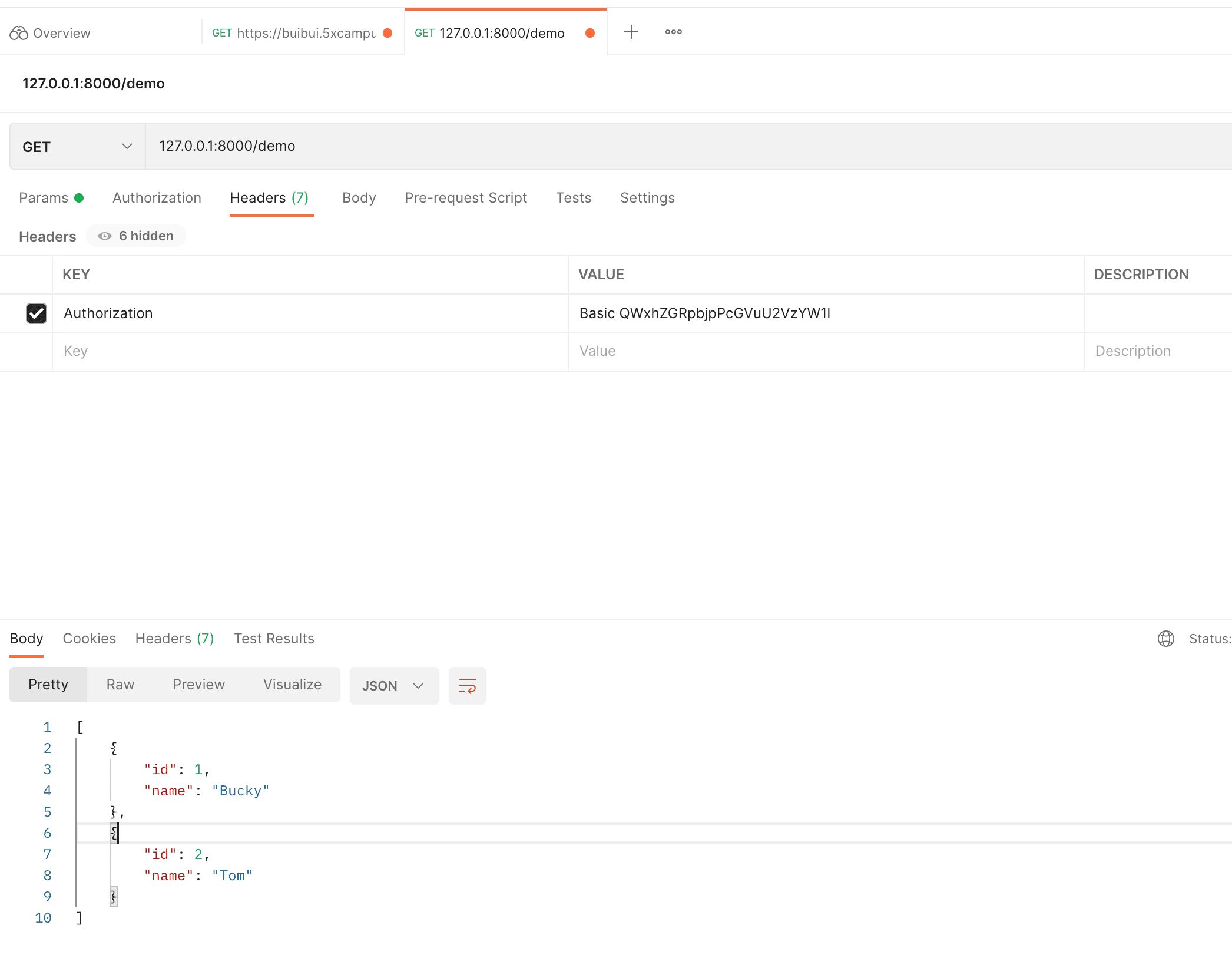Screen dimensions: 1232x958
Task: Open the three-dots tab options menu
Action: (x=673, y=32)
